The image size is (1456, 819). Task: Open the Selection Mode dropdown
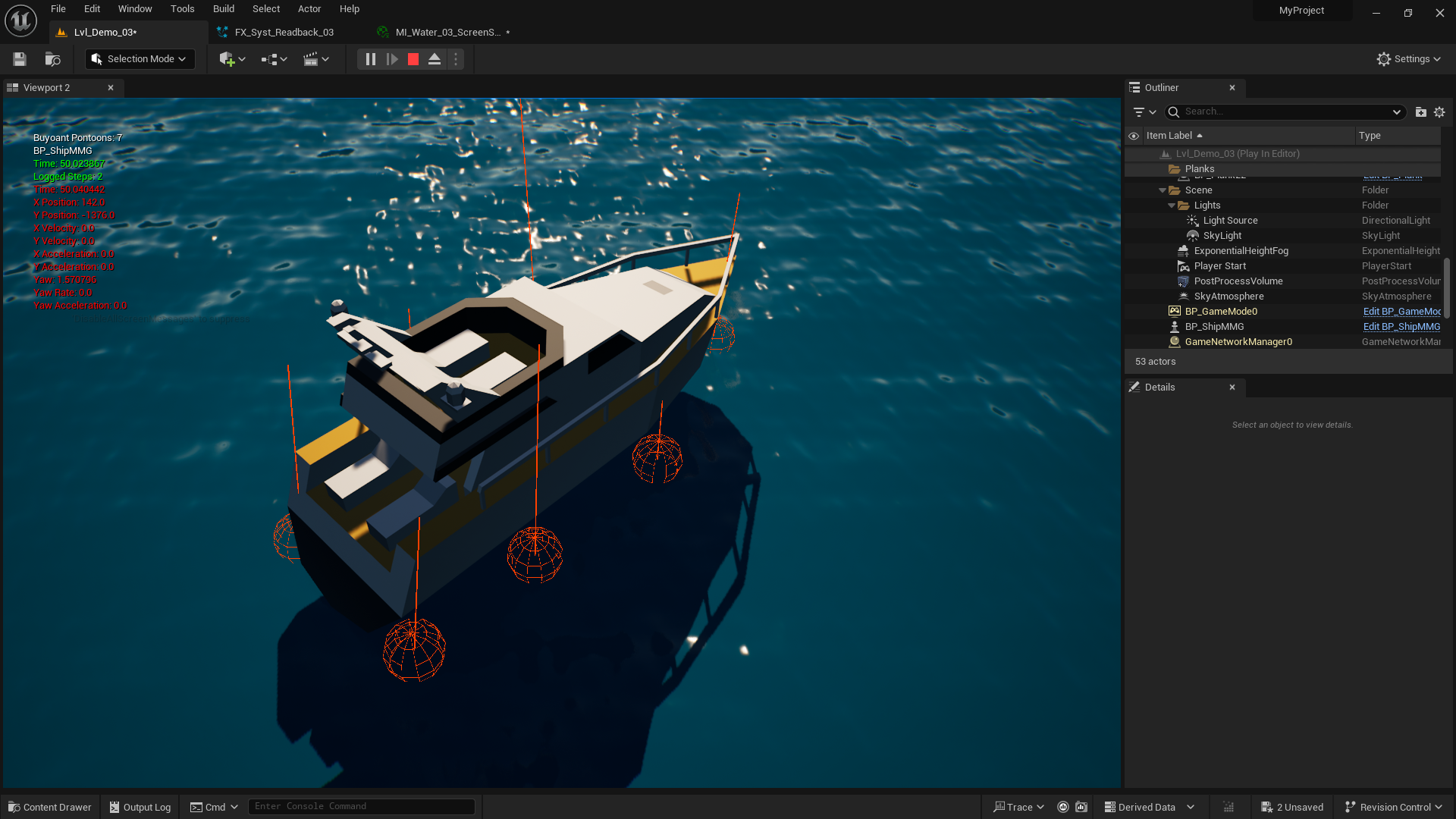[140, 59]
